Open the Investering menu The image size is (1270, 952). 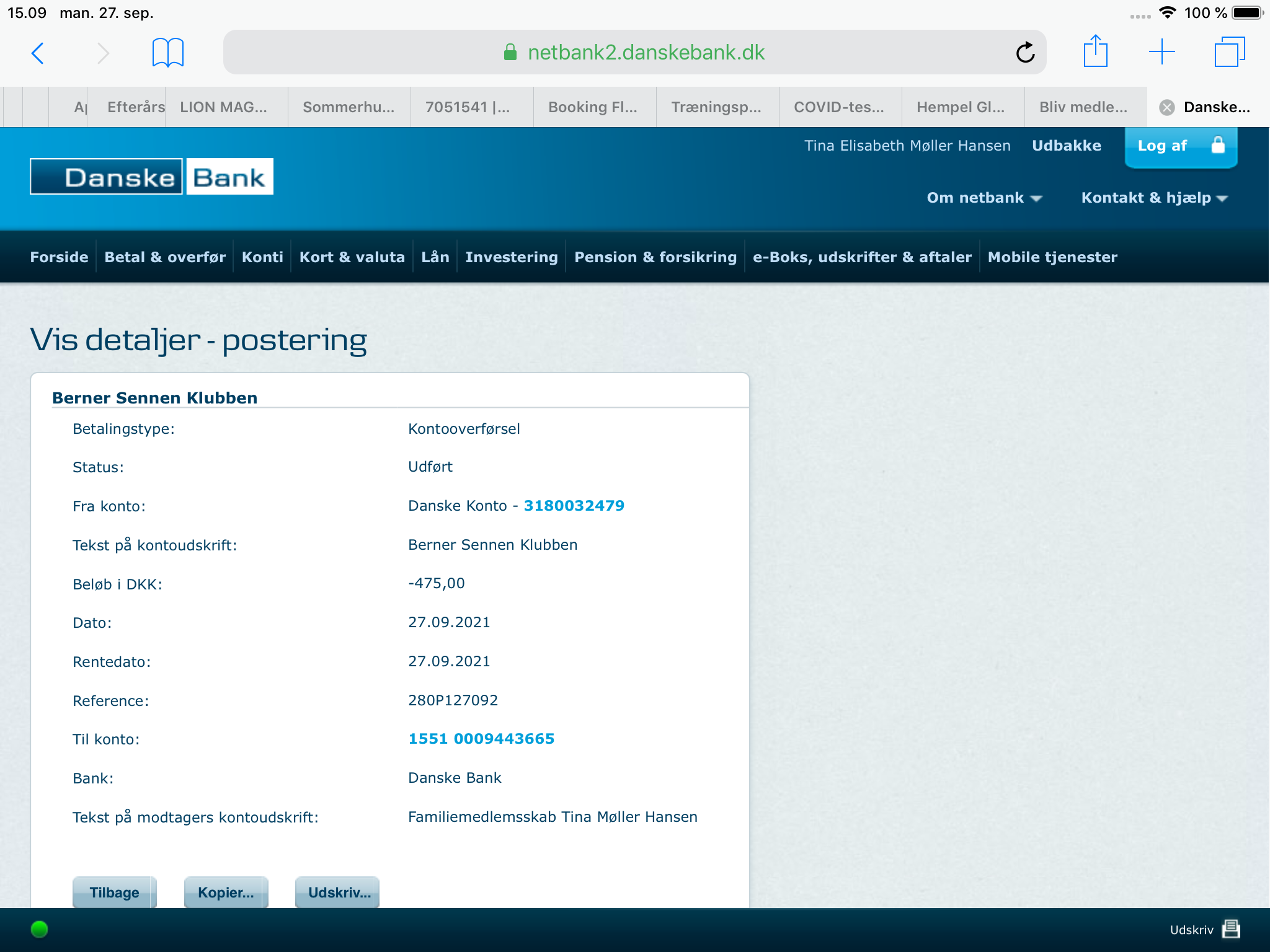[x=512, y=257]
